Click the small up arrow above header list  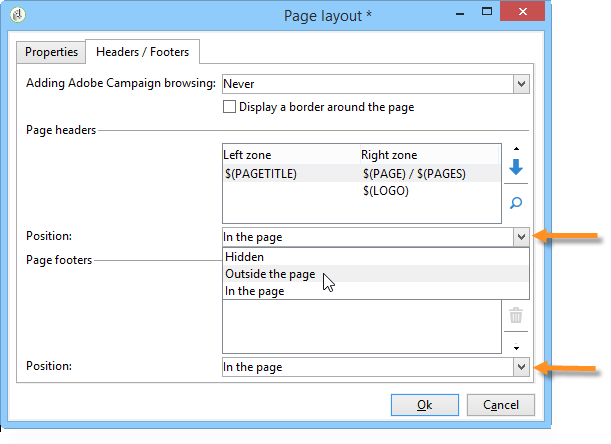point(516,149)
